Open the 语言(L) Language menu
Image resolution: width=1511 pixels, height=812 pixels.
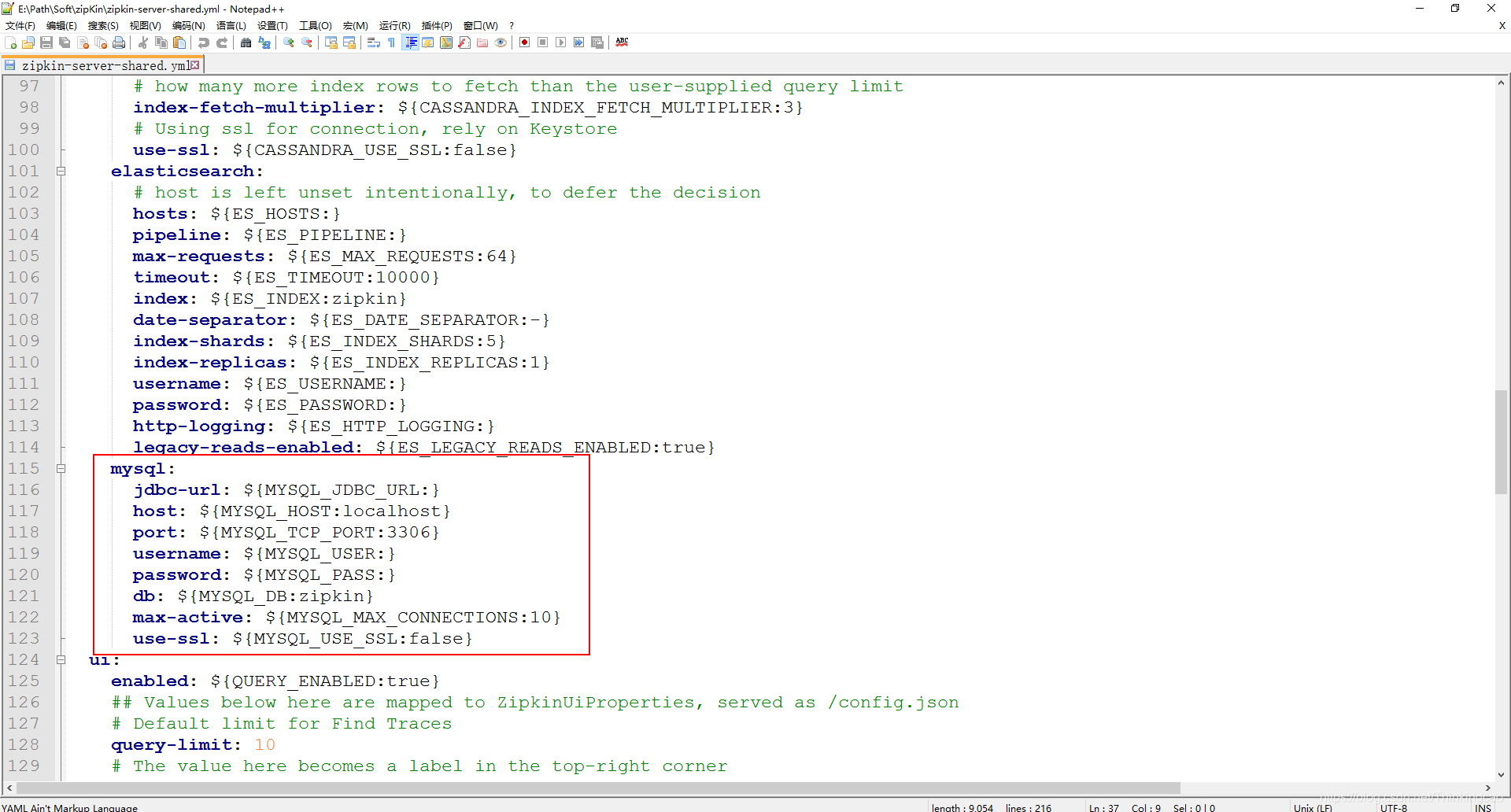(231, 26)
